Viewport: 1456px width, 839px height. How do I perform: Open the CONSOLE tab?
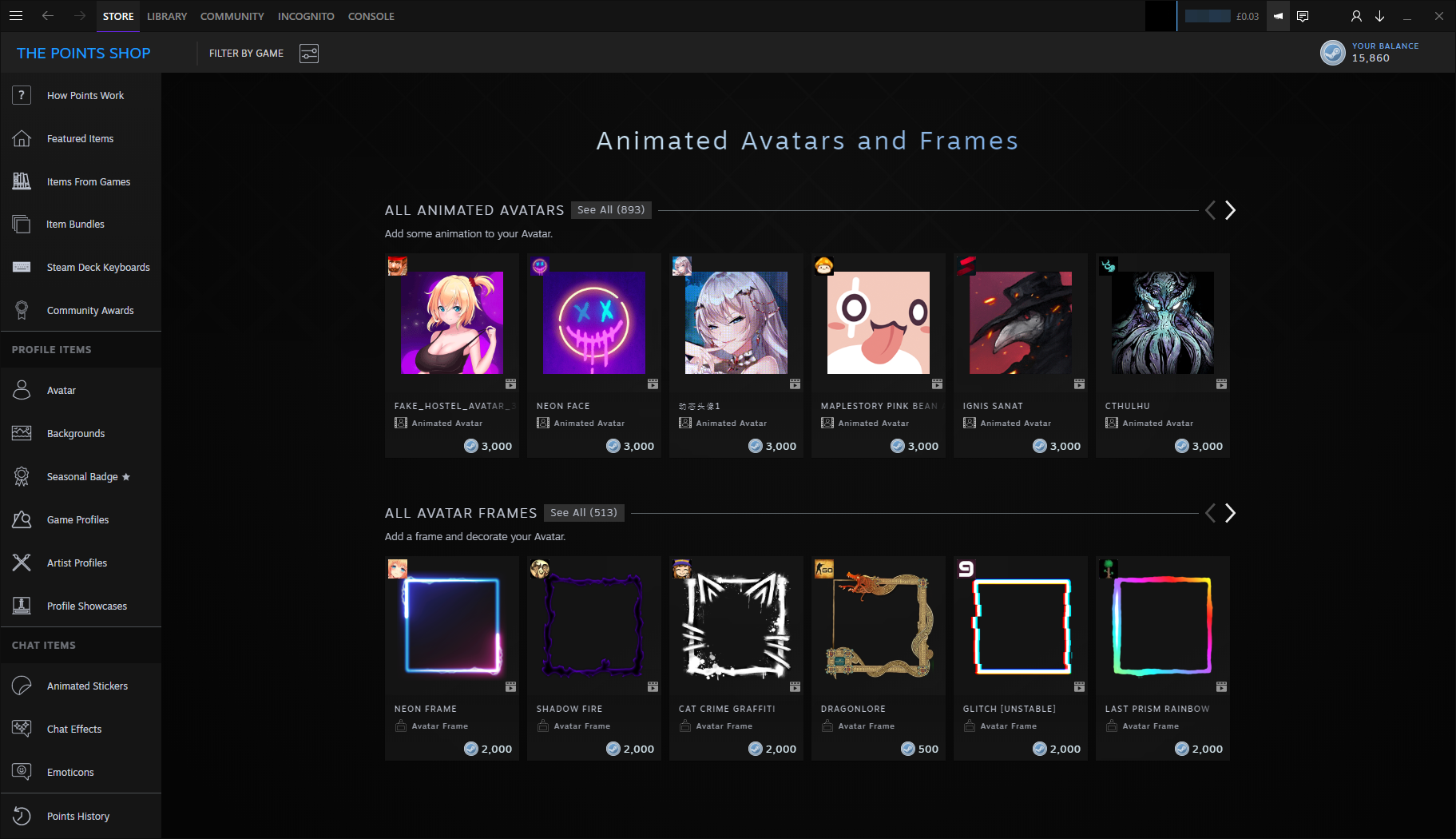pyautogui.click(x=371, y=16)
